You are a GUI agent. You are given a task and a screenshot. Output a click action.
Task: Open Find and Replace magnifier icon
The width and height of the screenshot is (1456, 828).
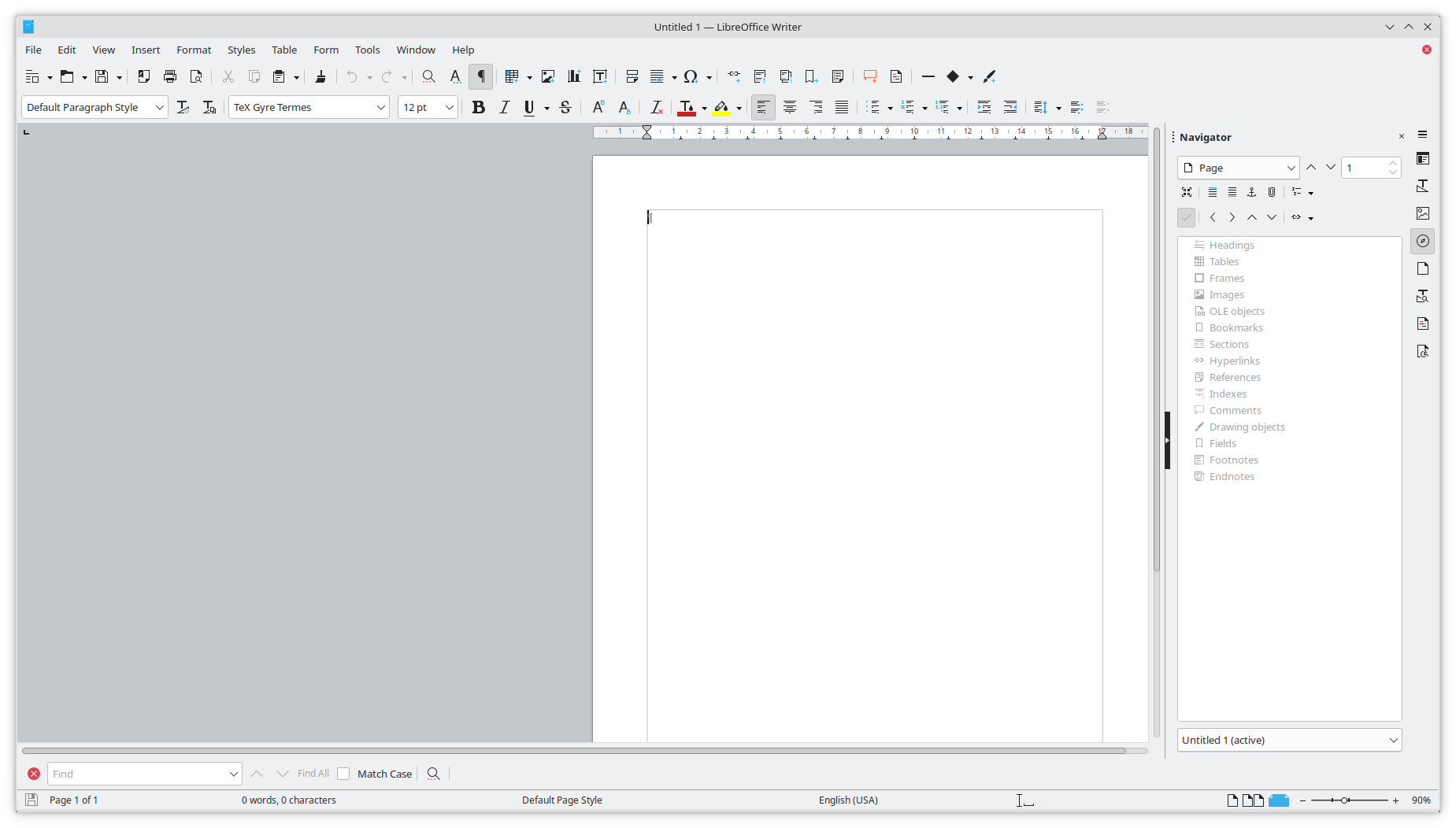(428, 76)
